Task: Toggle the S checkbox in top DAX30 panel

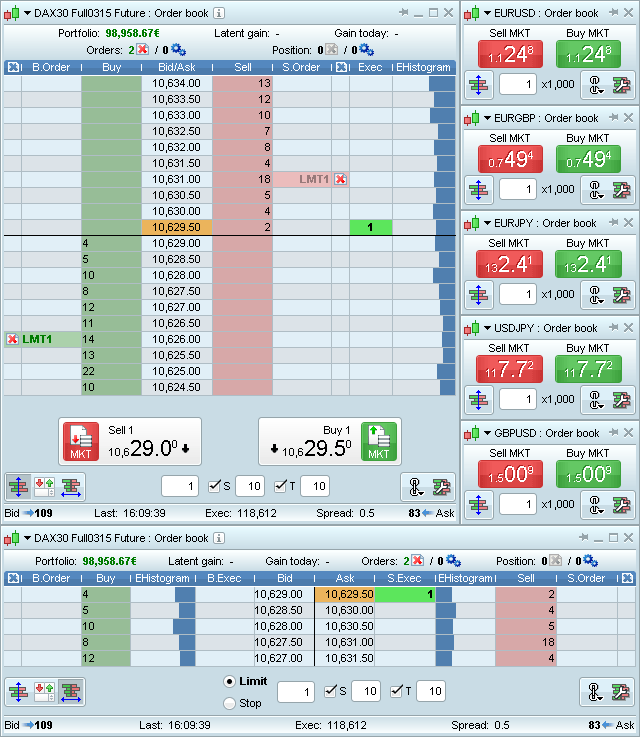Action: click(x=215, y=486)
